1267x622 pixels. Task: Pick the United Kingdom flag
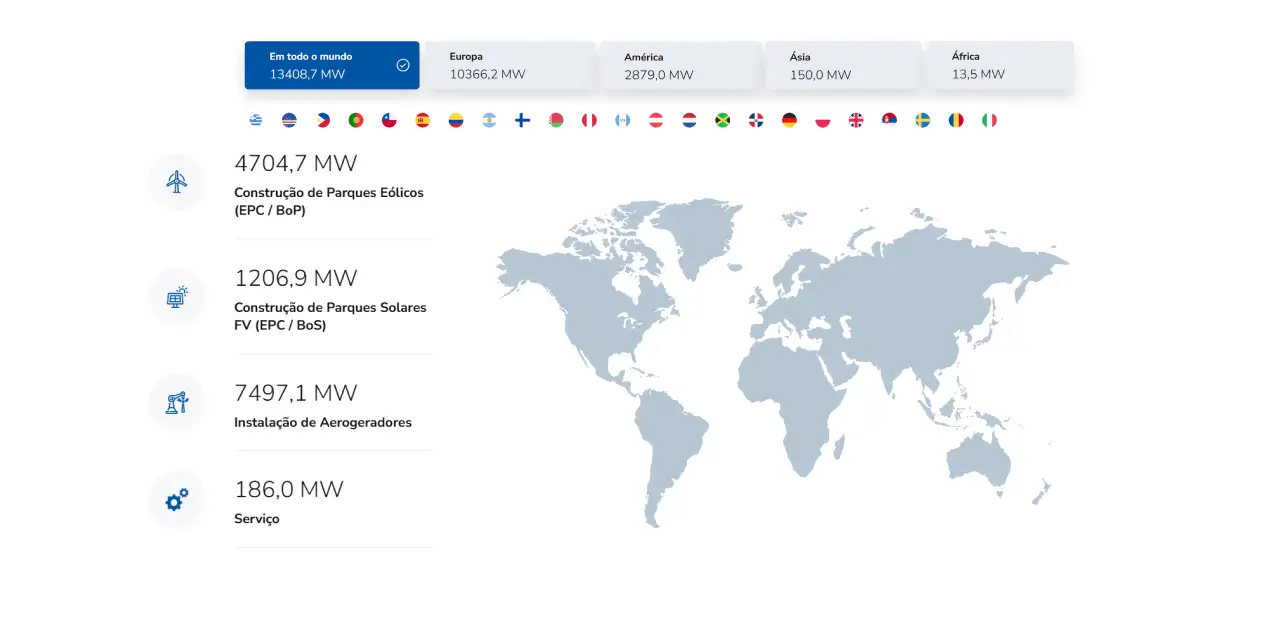point(856,120)
